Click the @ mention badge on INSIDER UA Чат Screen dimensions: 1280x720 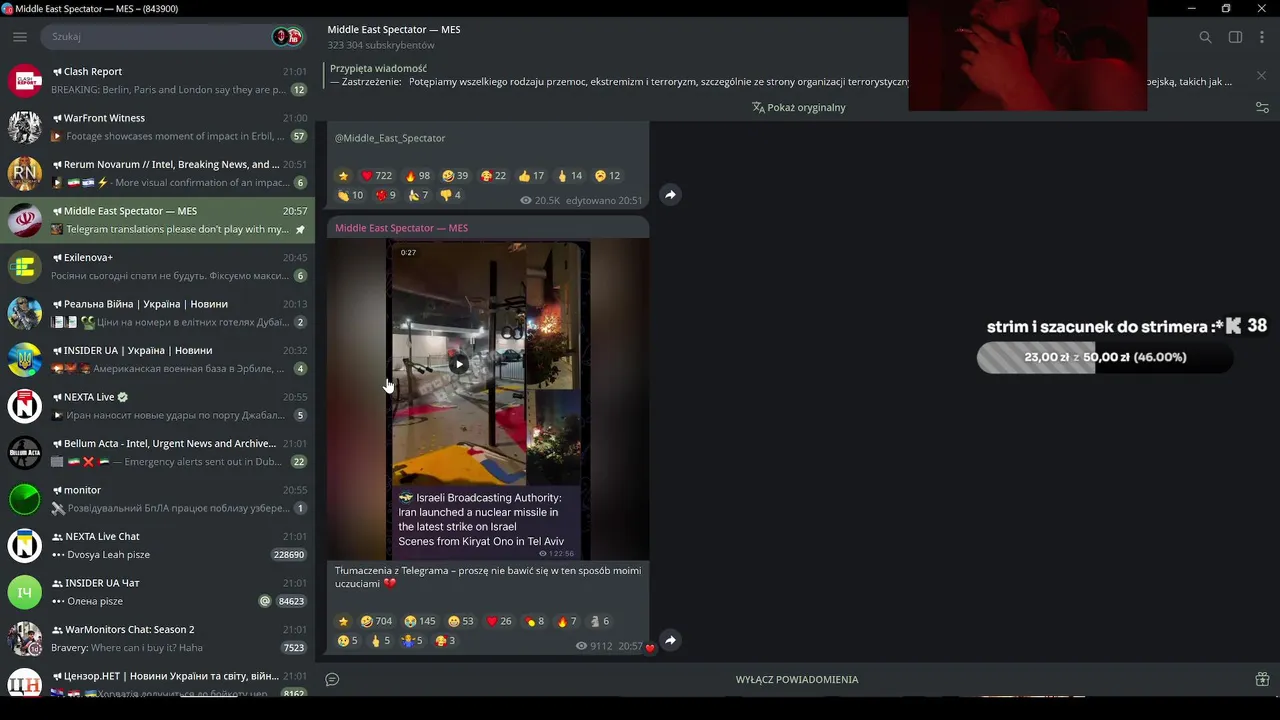[265, 601]
